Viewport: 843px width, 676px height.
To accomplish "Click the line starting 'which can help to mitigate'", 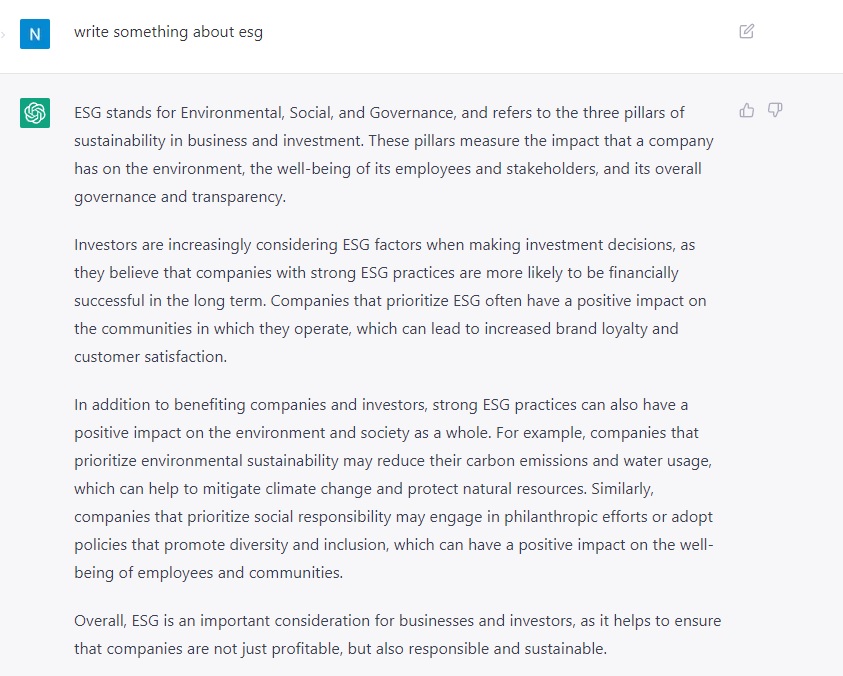I will (364, 489).
